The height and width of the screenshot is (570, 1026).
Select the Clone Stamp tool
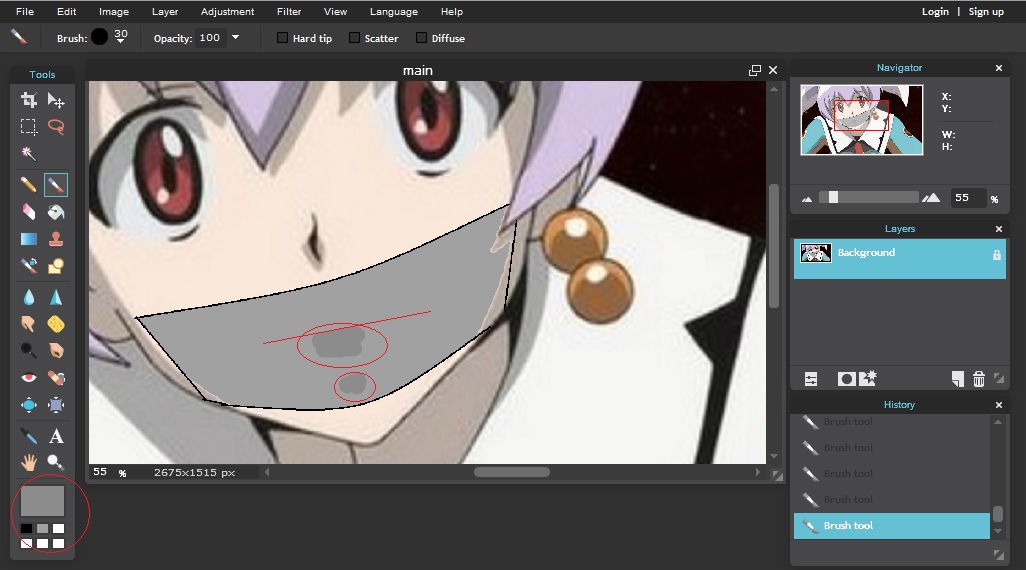56,239
